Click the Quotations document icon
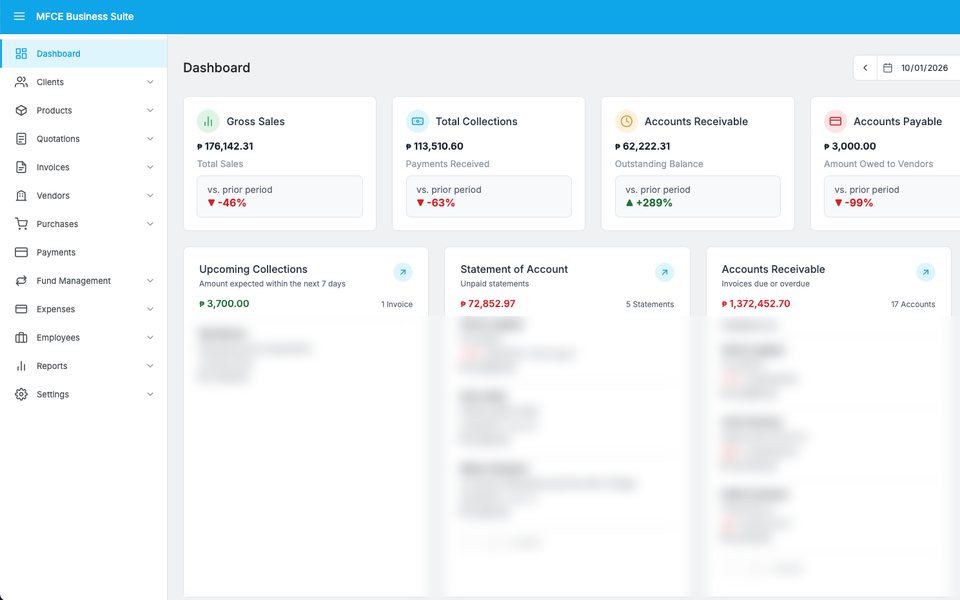The image size is (960, 600). point(21,139)
